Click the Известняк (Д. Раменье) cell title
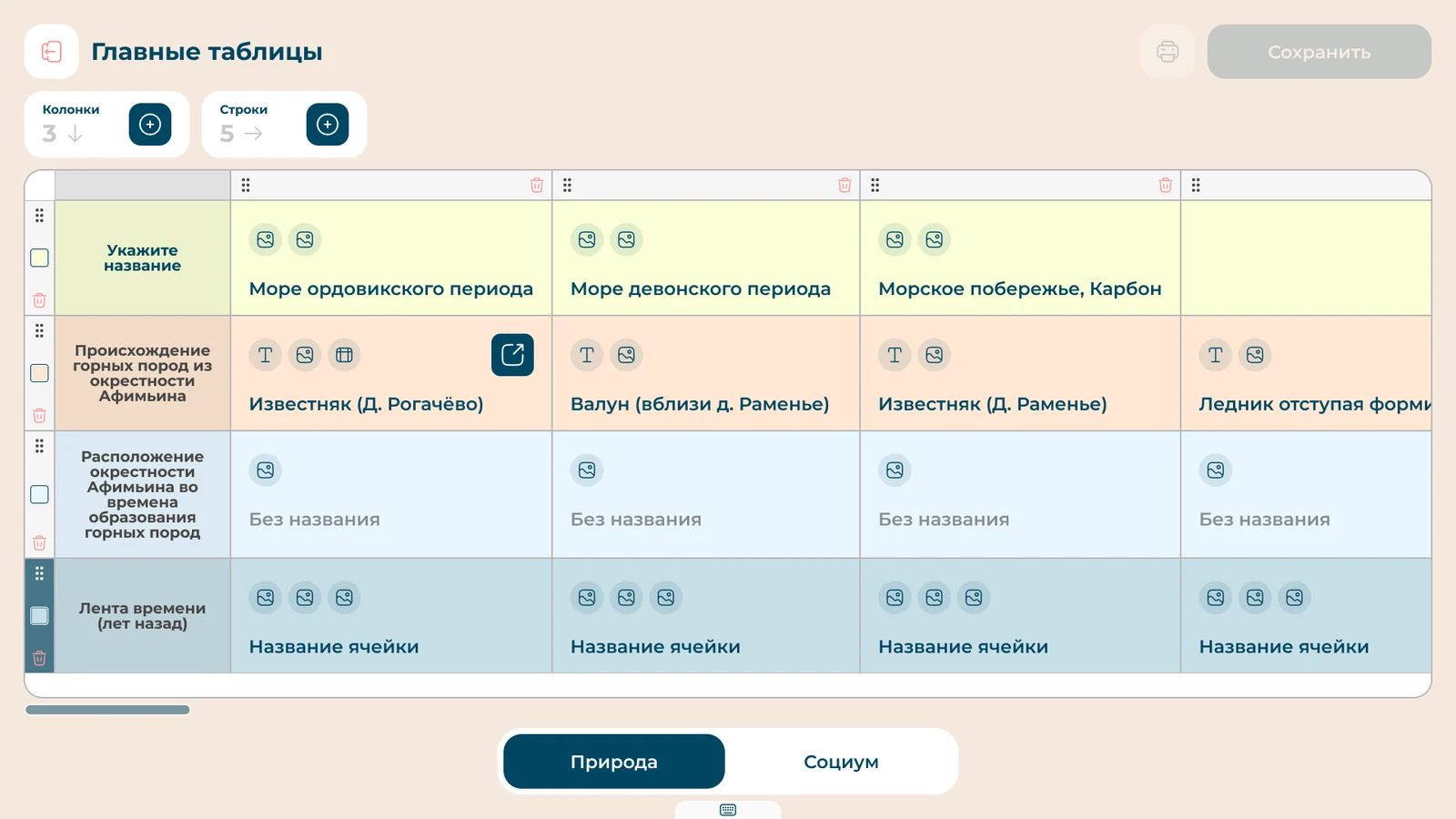 (993, 404)
